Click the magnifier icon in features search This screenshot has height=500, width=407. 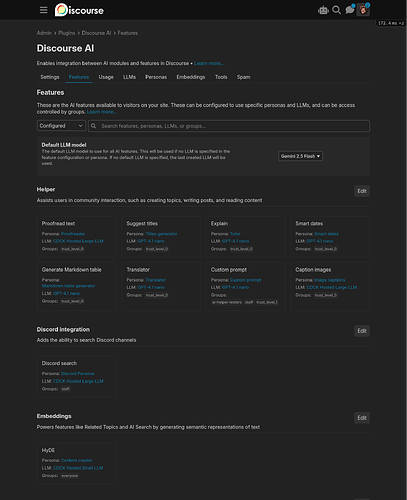pos(94,126)
